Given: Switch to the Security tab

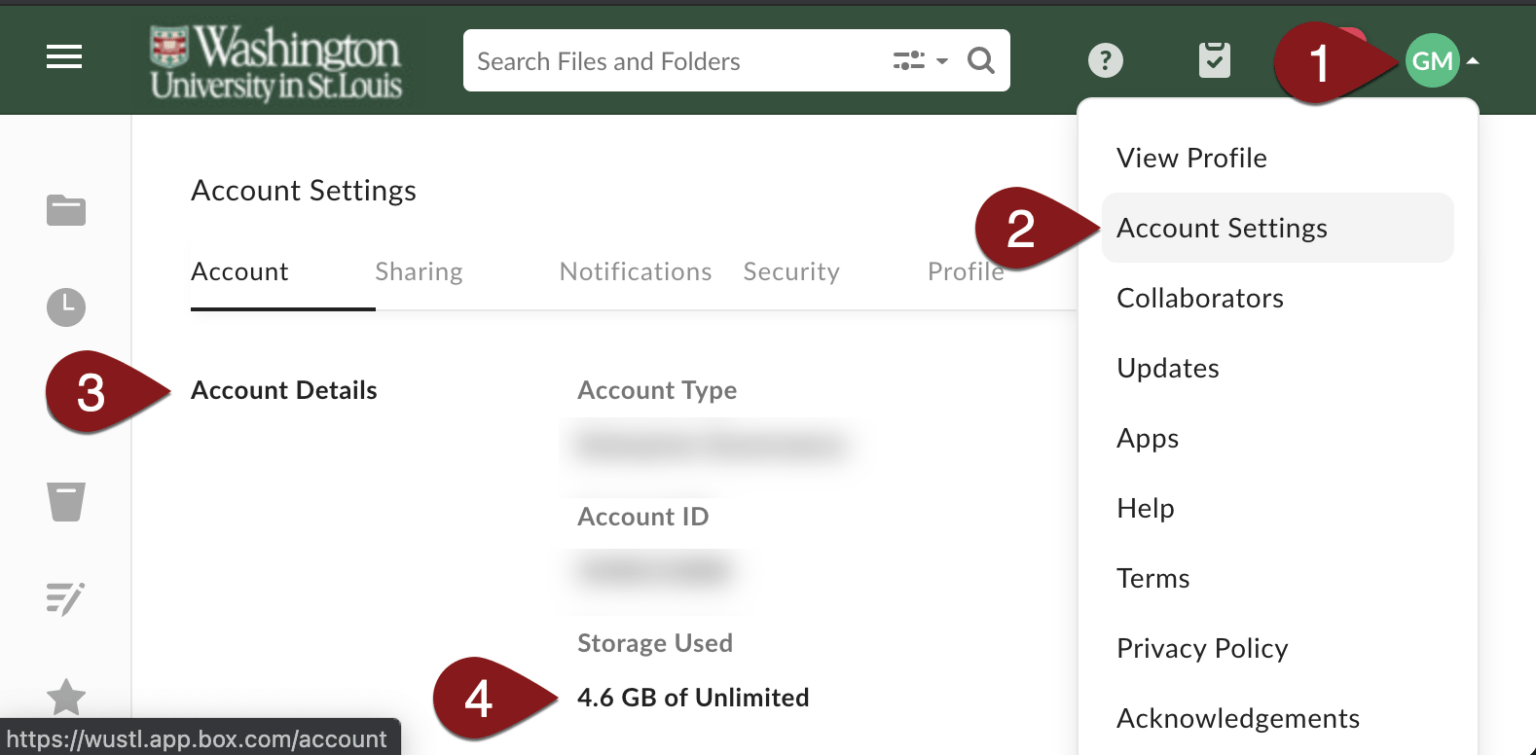Looking at the screenshot, I should [x=791, y=271].
